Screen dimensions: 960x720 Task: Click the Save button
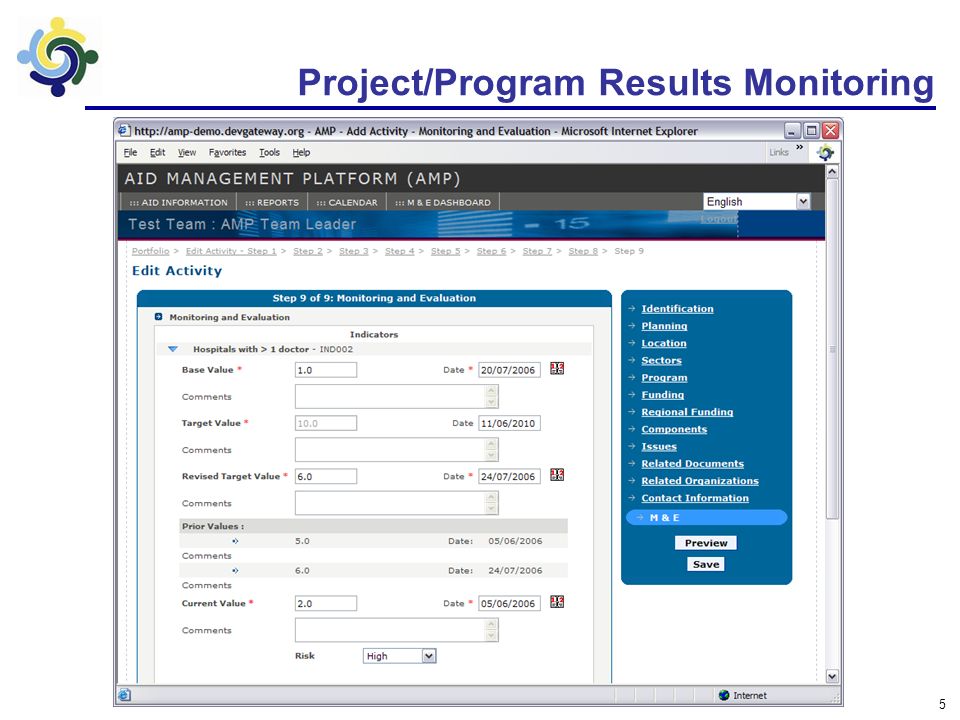(x=706, y=564)
